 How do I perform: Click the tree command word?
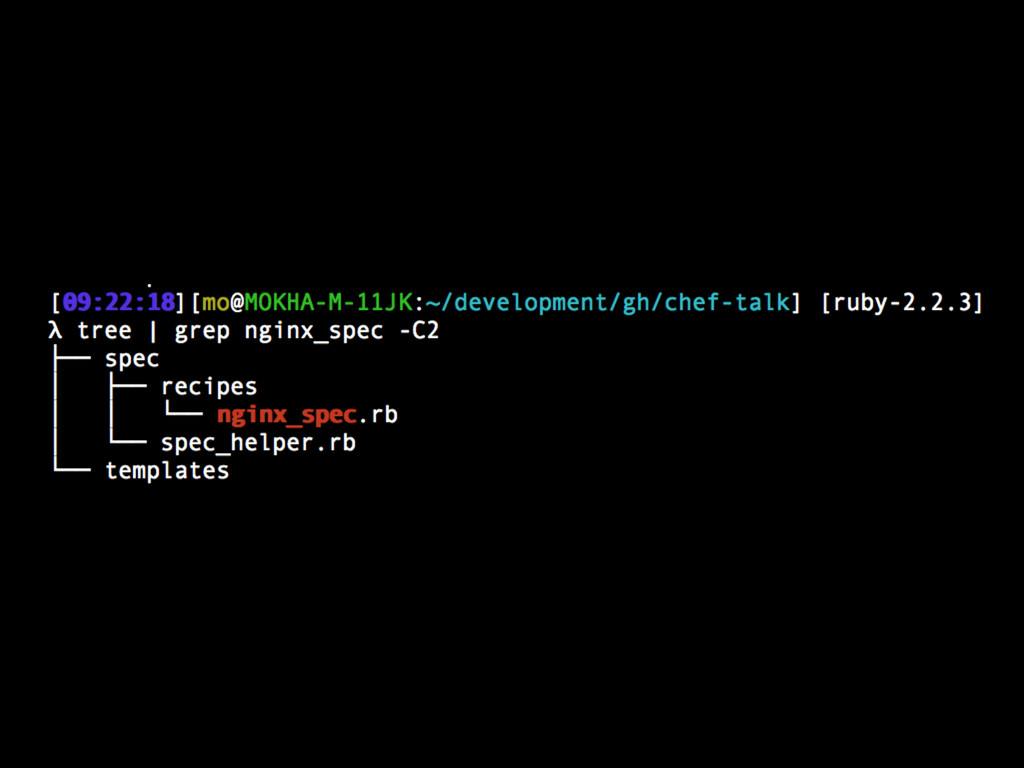coord(104,330)
